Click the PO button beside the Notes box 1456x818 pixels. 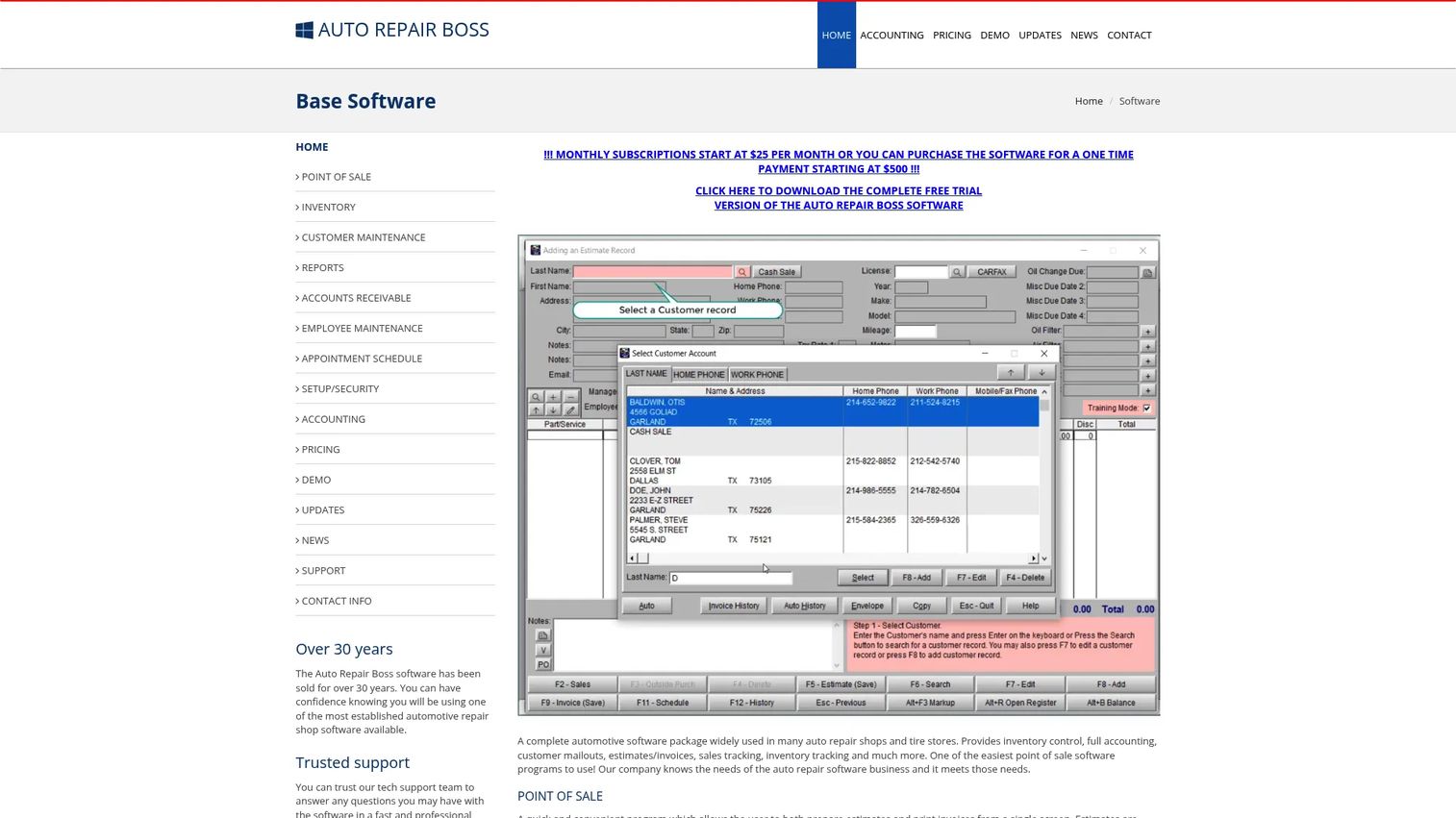coord(543,664)
